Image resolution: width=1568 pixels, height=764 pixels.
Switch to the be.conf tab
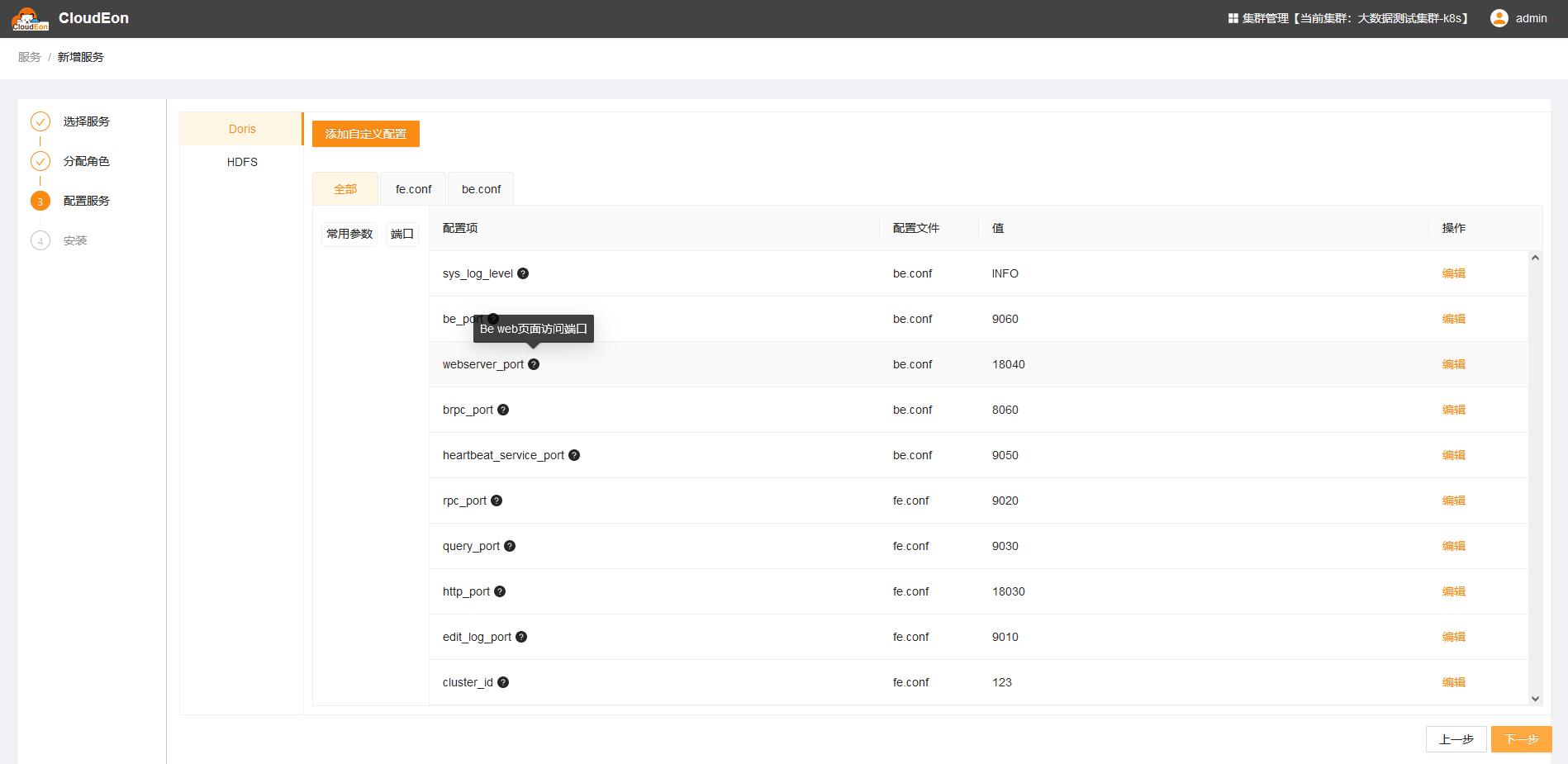pos(481,189)
